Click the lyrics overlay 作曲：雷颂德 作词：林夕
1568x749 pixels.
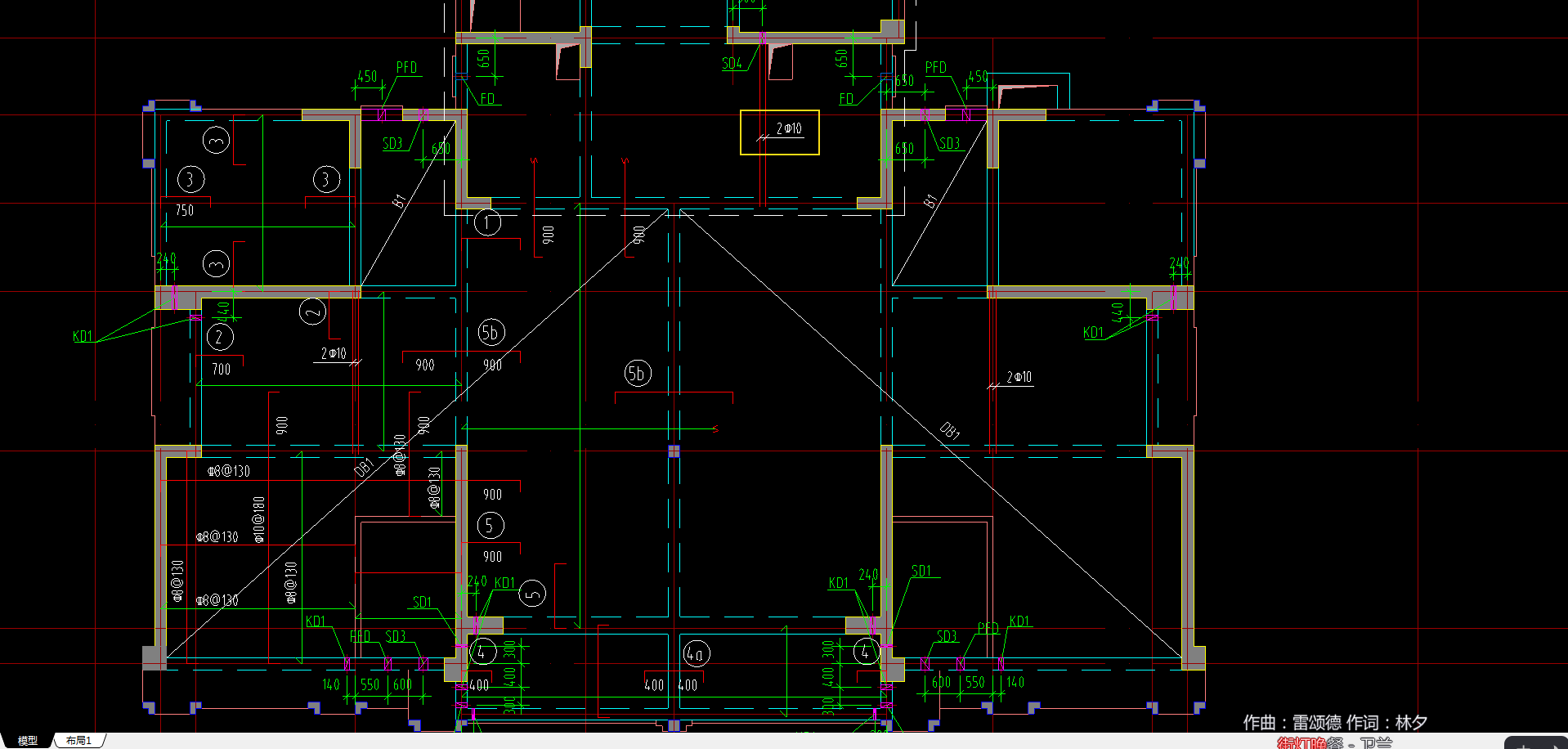[x=1335, y=723]
